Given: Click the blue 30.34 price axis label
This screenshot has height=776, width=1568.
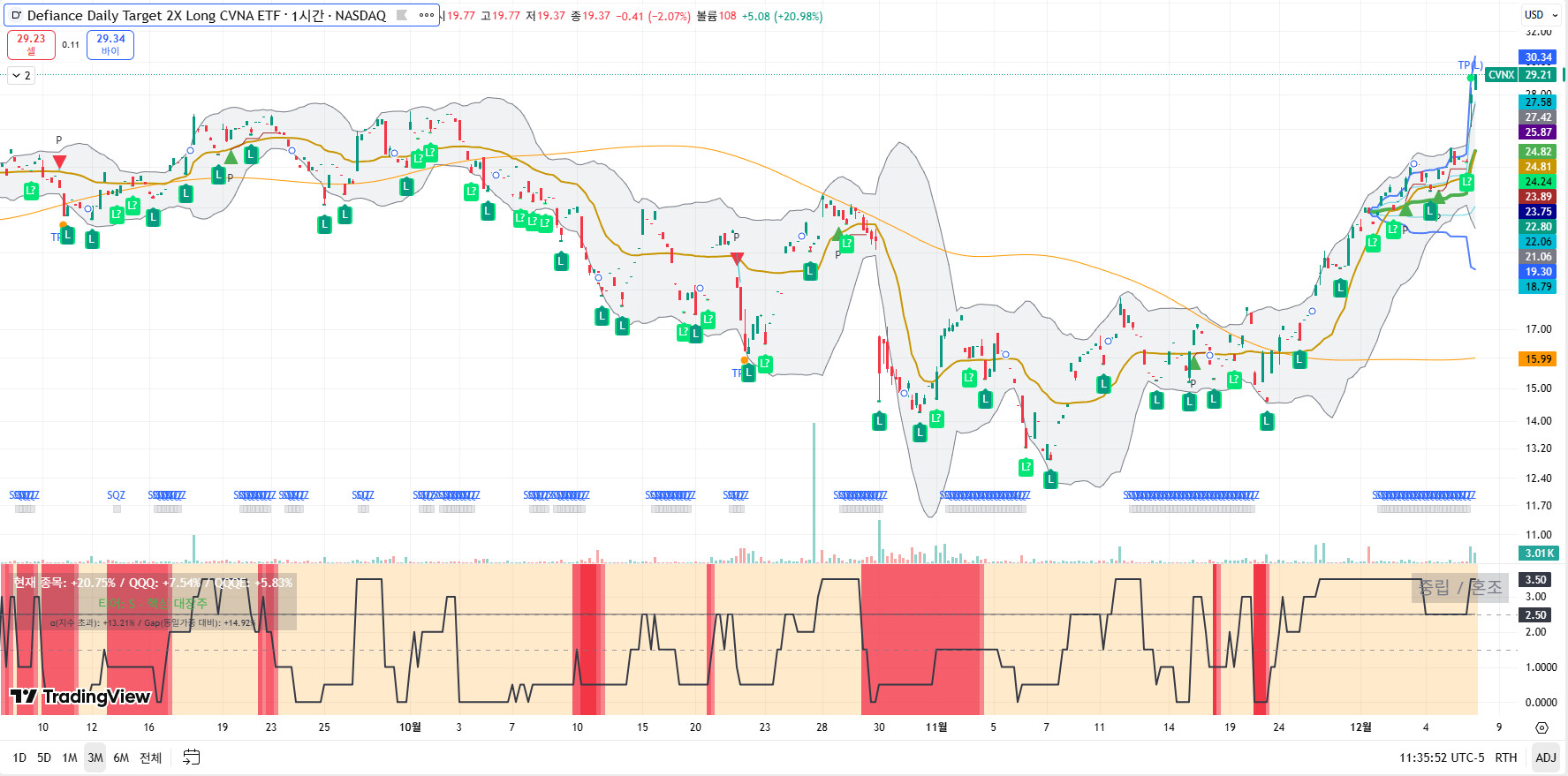Looking at the screenshot, I should coord(1538,57).
